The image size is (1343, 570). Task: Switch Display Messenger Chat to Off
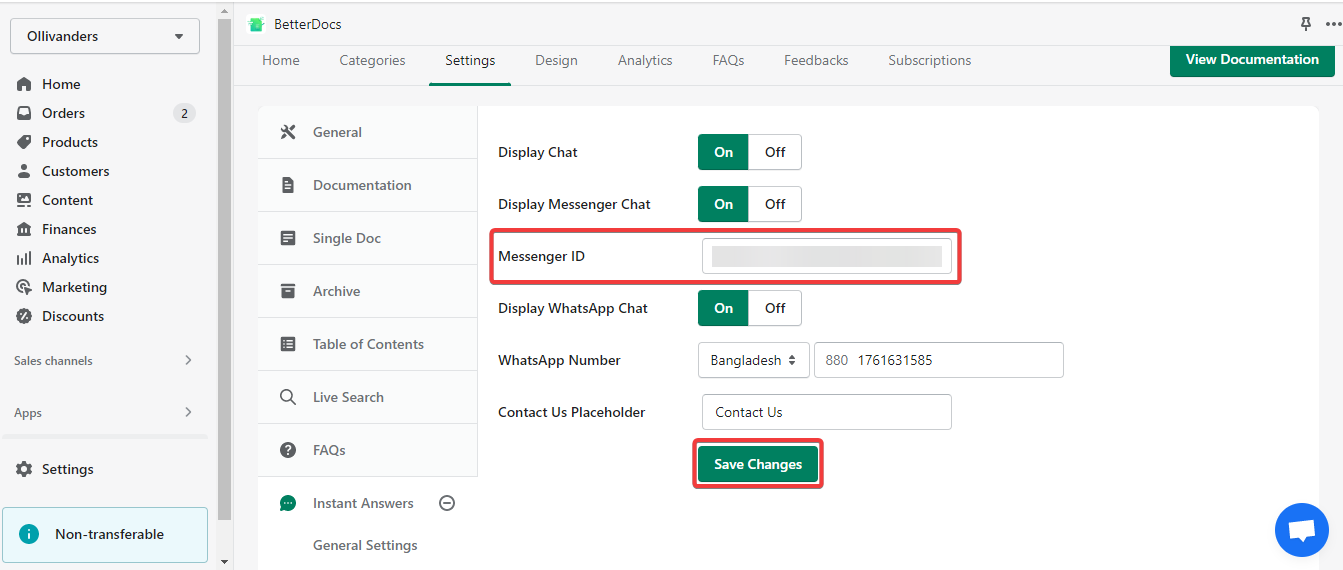pos(775,204)
